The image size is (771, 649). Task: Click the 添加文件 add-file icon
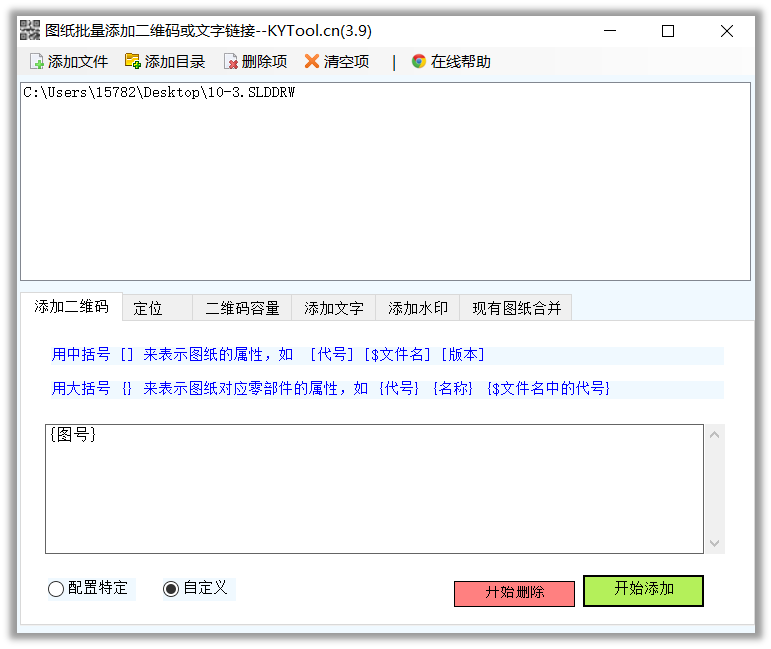[37, 61]
